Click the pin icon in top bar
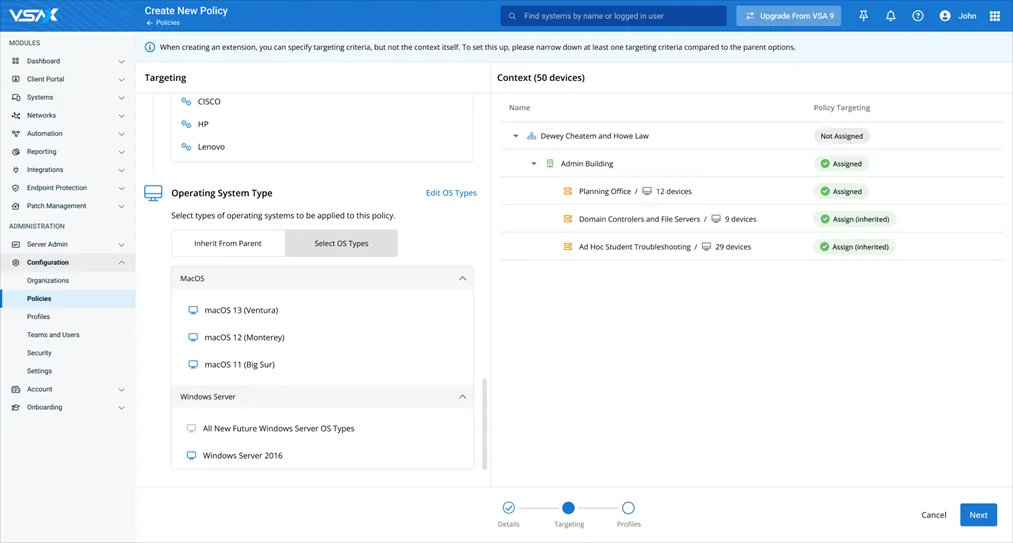 864,16
